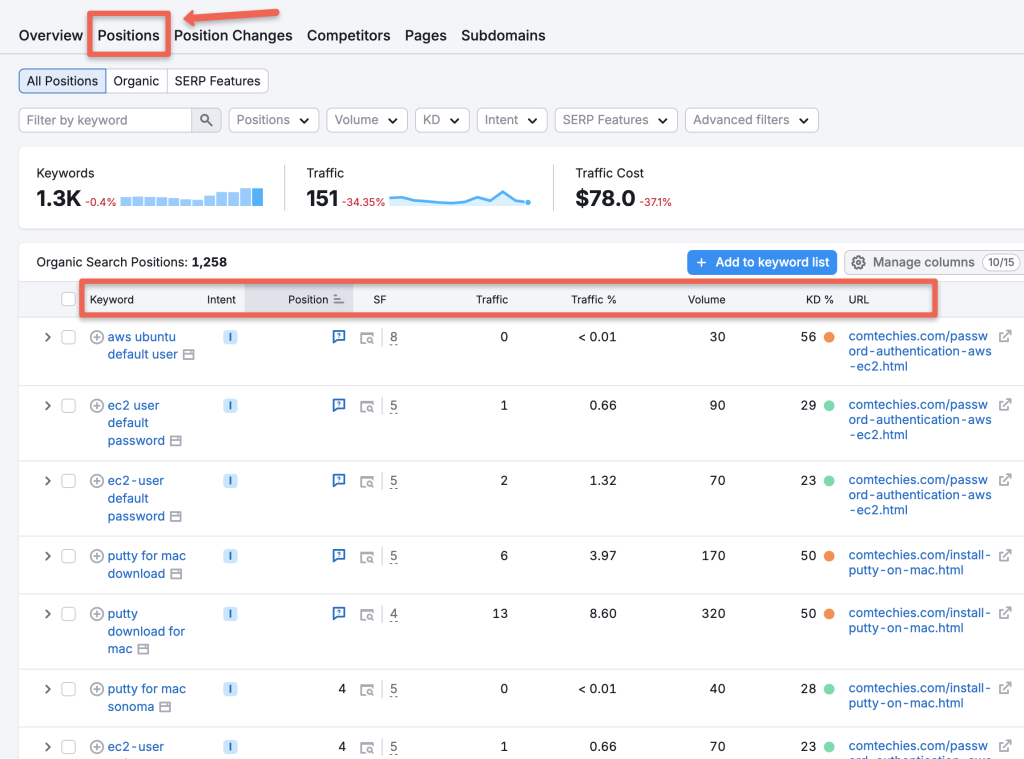Click the gear icon on Manage columns
This screenshot has height=759, width=1024.
coord(858,262)
